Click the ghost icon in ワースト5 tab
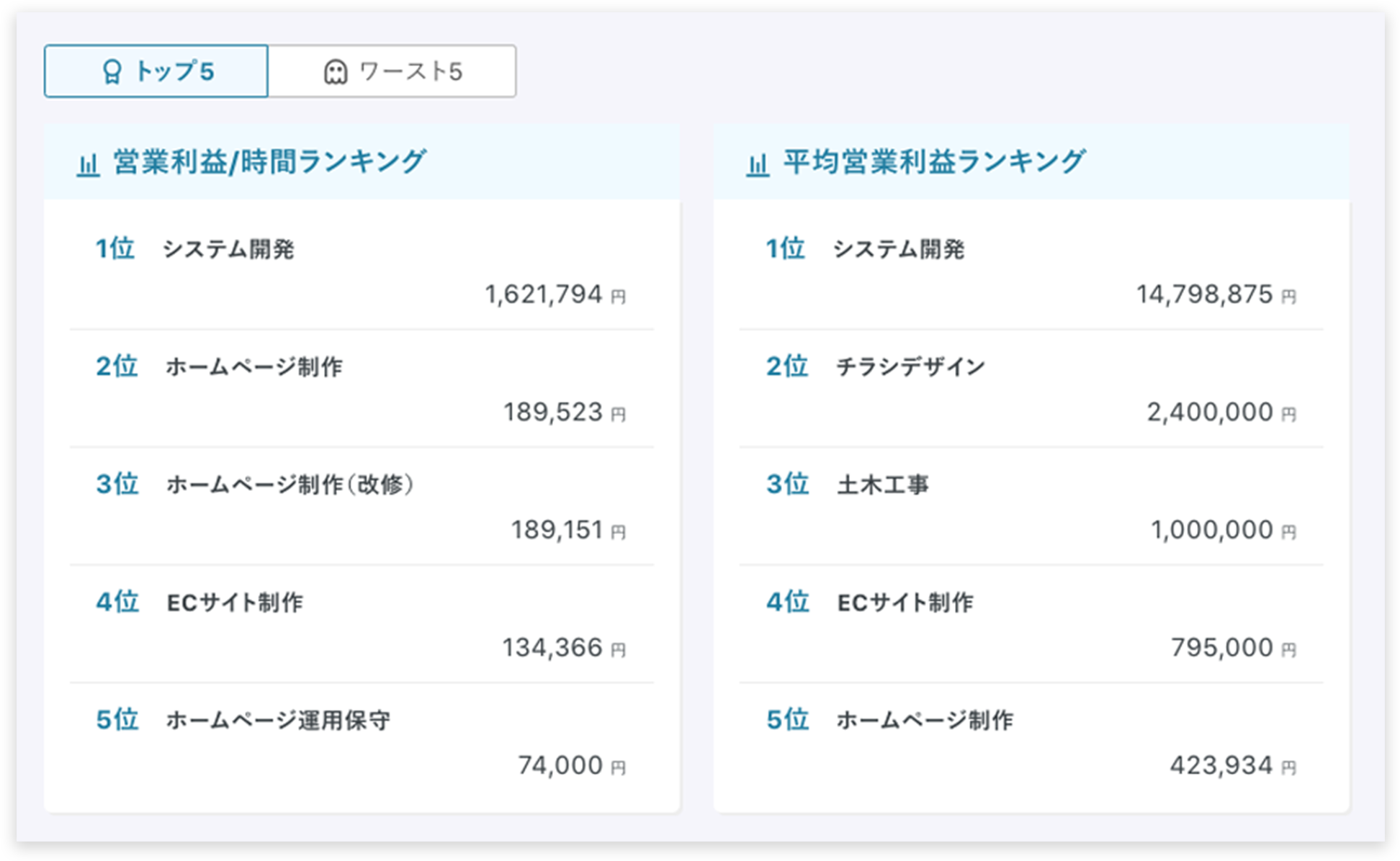This screenshot has width=1400, height=861. click(335, 72)
